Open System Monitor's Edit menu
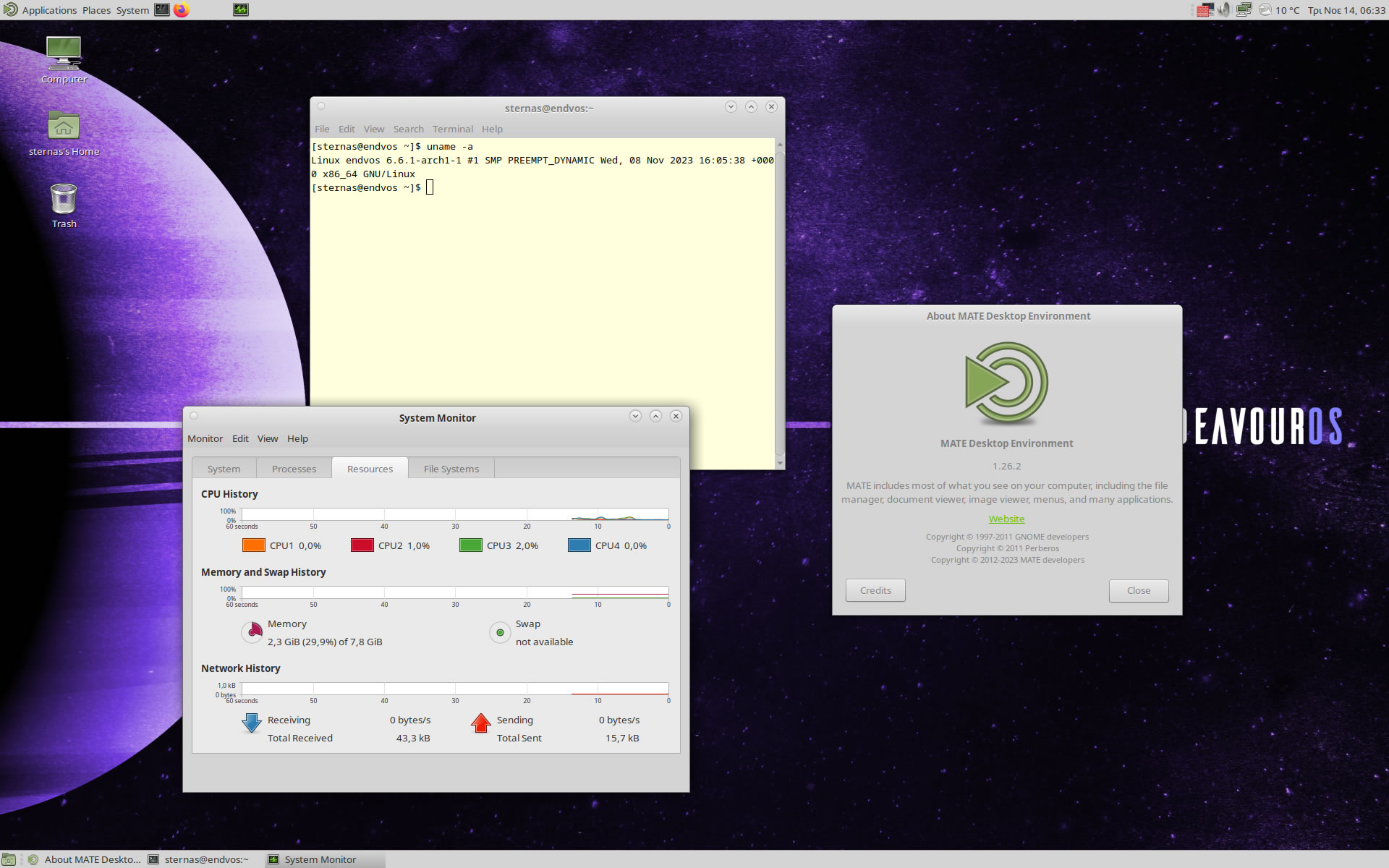 [240, 438]
